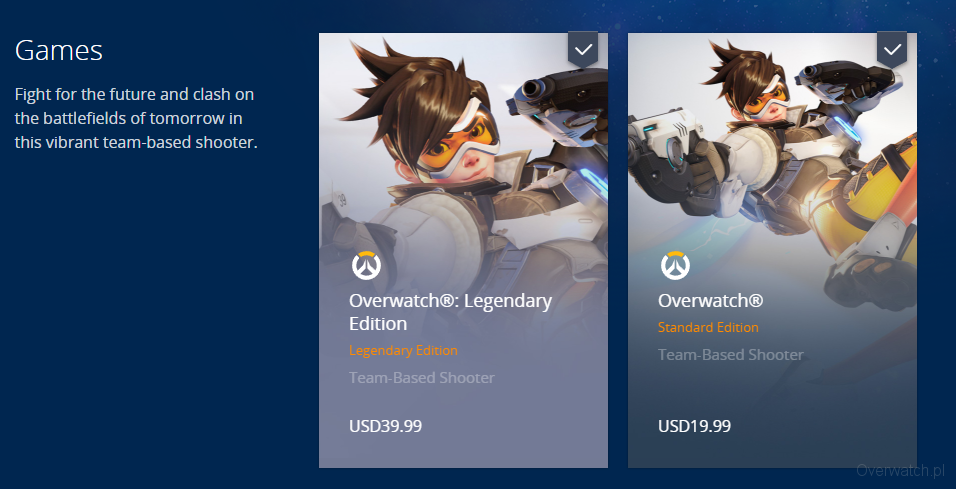
Task: Click Team-Based Shooter text on Standard card
Action: pos(731,354)
